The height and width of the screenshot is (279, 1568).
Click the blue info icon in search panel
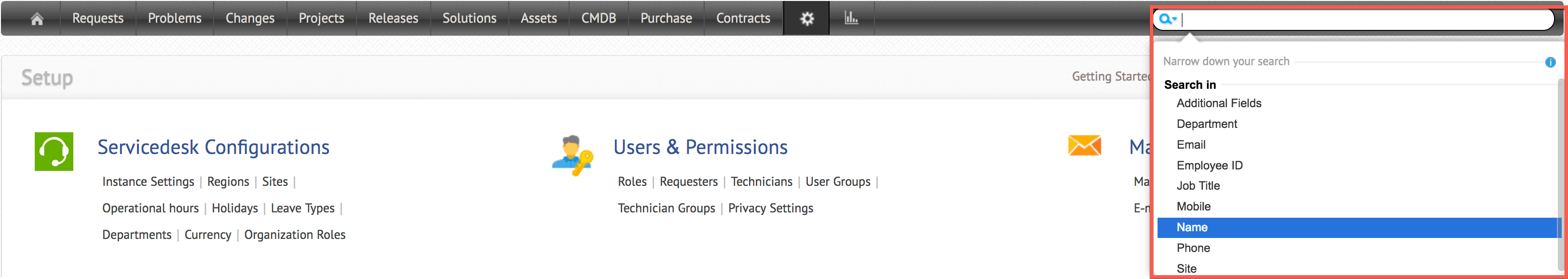(1550, 62)
